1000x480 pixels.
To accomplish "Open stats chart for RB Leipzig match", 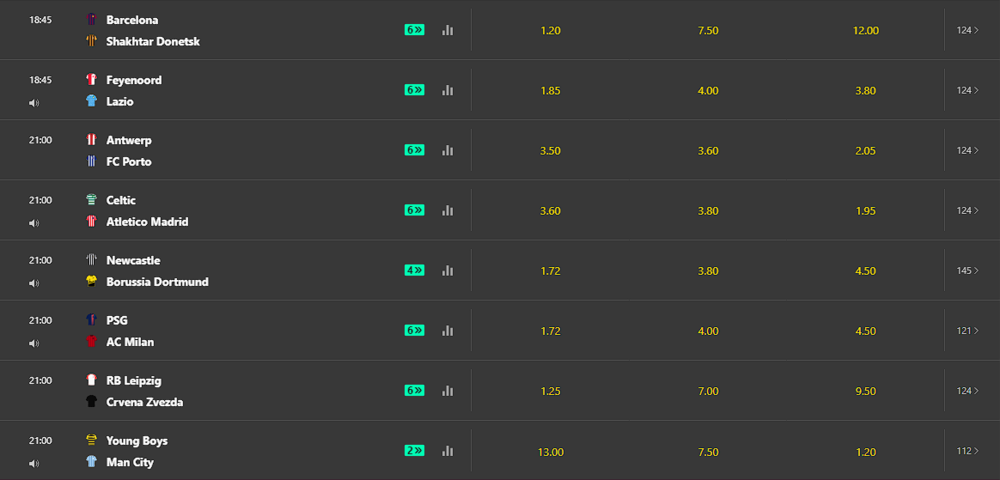I will coord(448,390).
